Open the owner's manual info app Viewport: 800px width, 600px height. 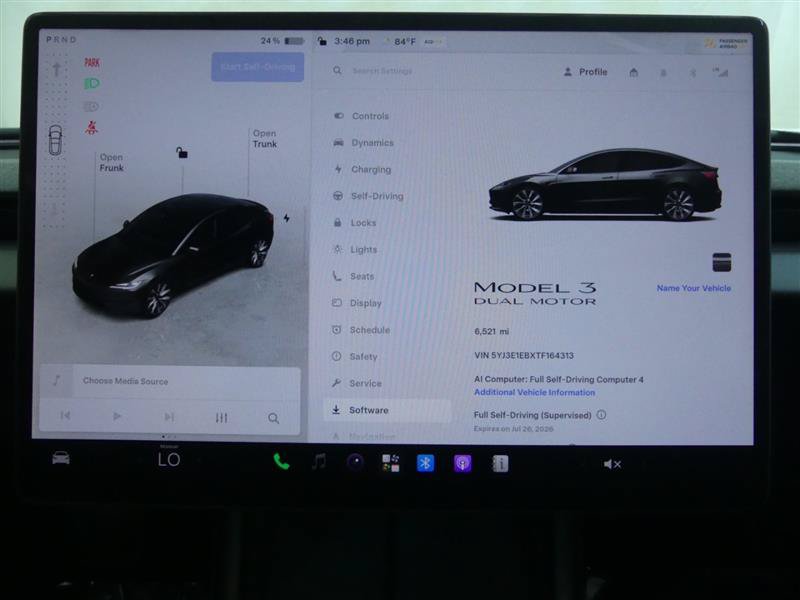(x=500, y=464)
